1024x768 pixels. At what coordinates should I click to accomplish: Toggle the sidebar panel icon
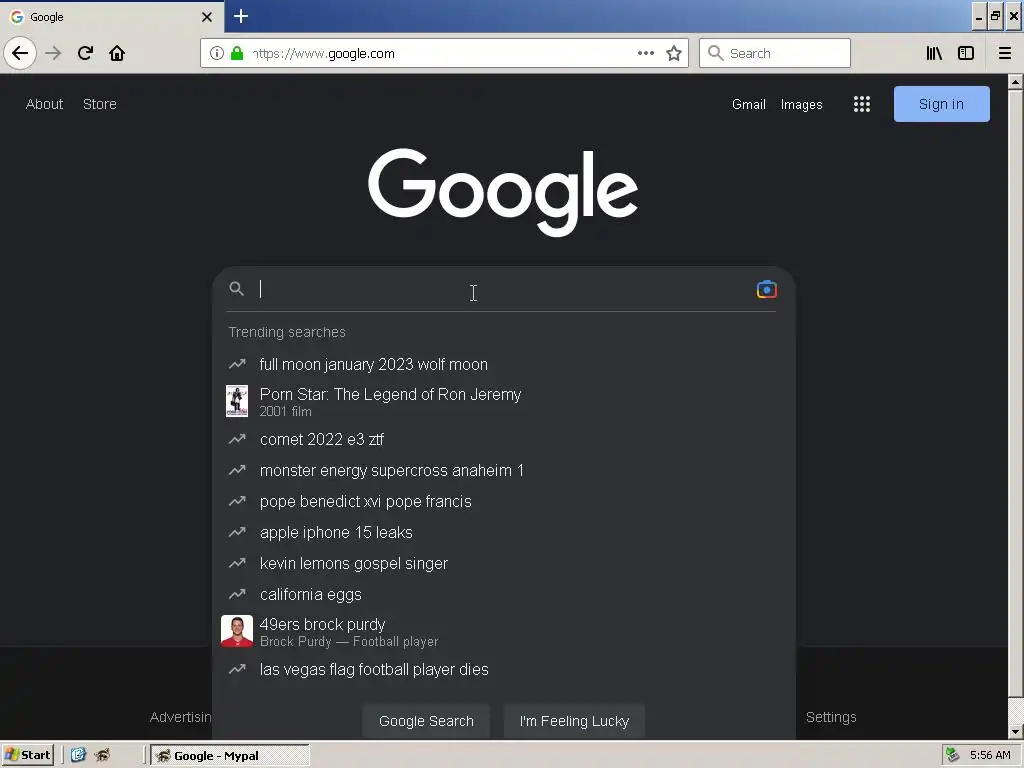(966, 53)
